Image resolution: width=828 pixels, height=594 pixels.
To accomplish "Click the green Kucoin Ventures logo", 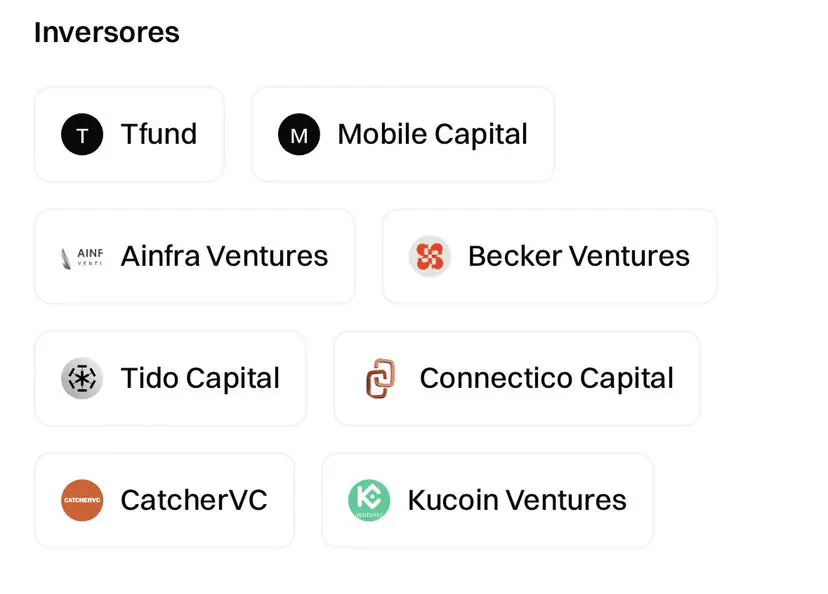I will coord(369,500).
